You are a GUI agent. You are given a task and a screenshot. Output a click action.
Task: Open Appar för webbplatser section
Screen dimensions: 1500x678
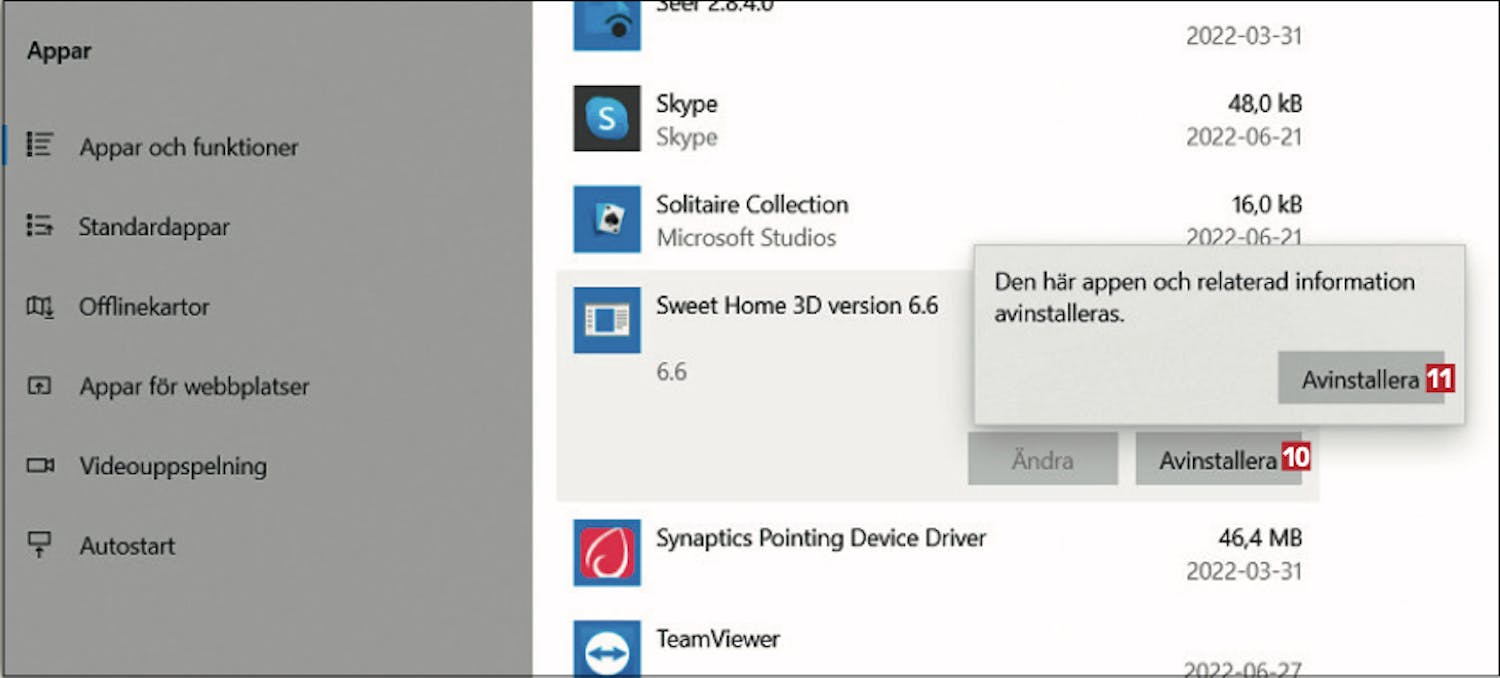[194, 386]
